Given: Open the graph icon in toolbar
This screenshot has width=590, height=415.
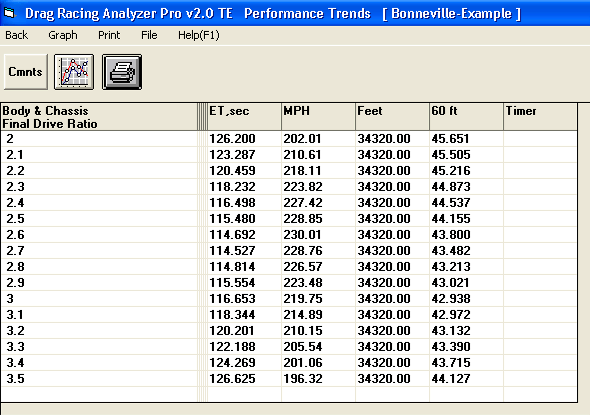Looking at the screenshot, I should (x=74, y=72).
